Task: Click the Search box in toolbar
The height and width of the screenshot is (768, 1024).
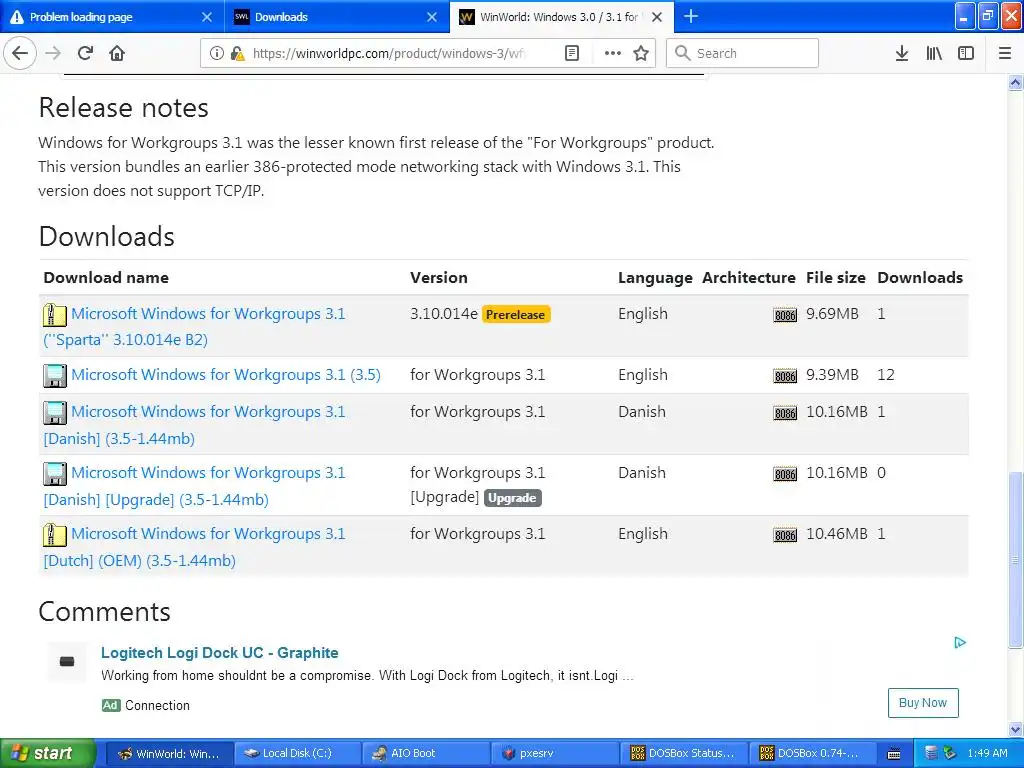Action: 742,53
